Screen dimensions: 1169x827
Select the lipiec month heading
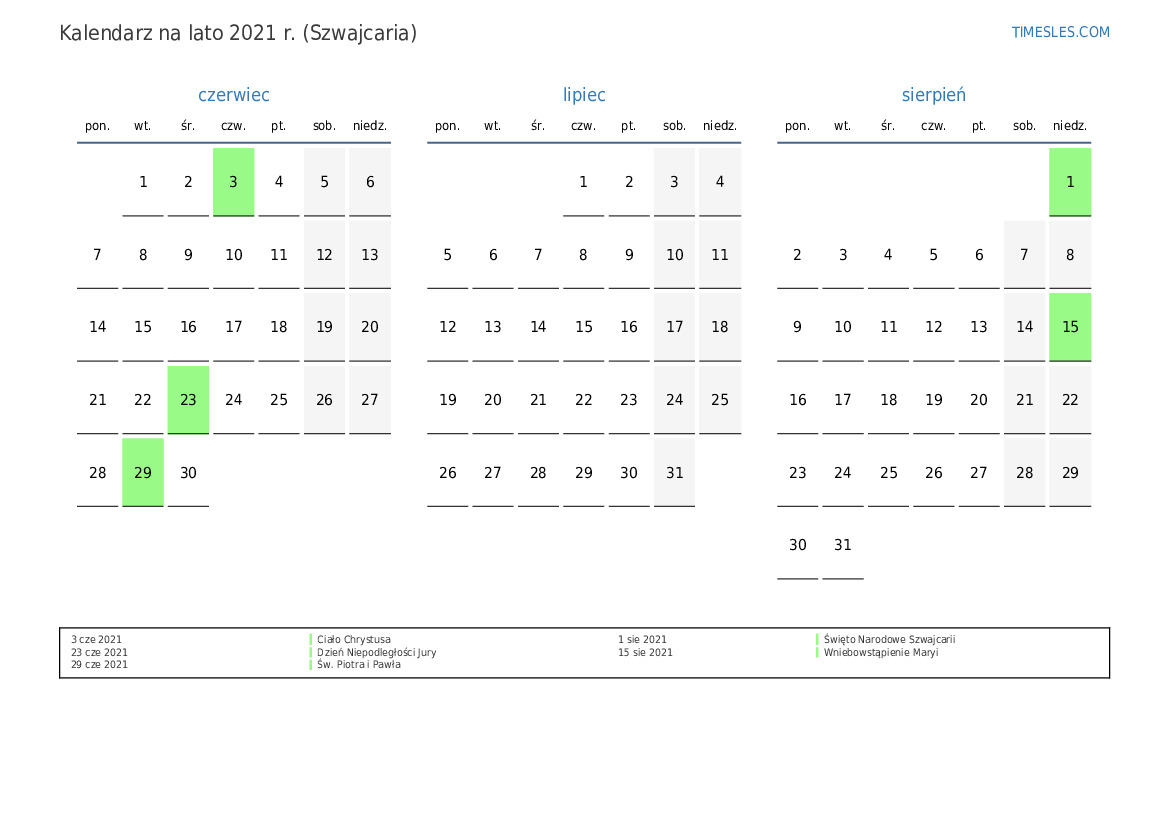(x=584, y=95)
